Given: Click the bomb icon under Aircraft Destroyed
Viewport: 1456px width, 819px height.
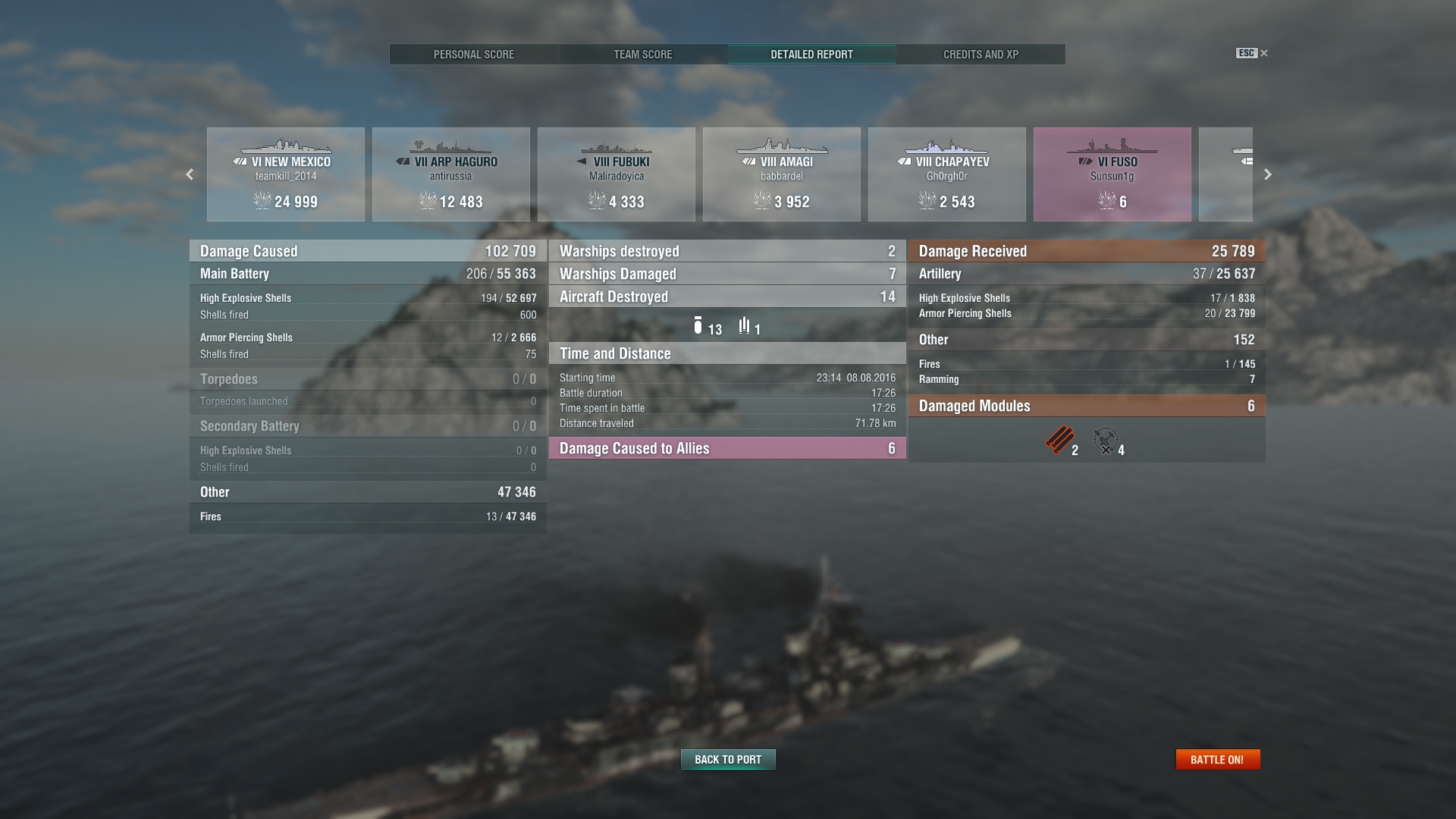Looking at the screenshot, I should point(698,326).
